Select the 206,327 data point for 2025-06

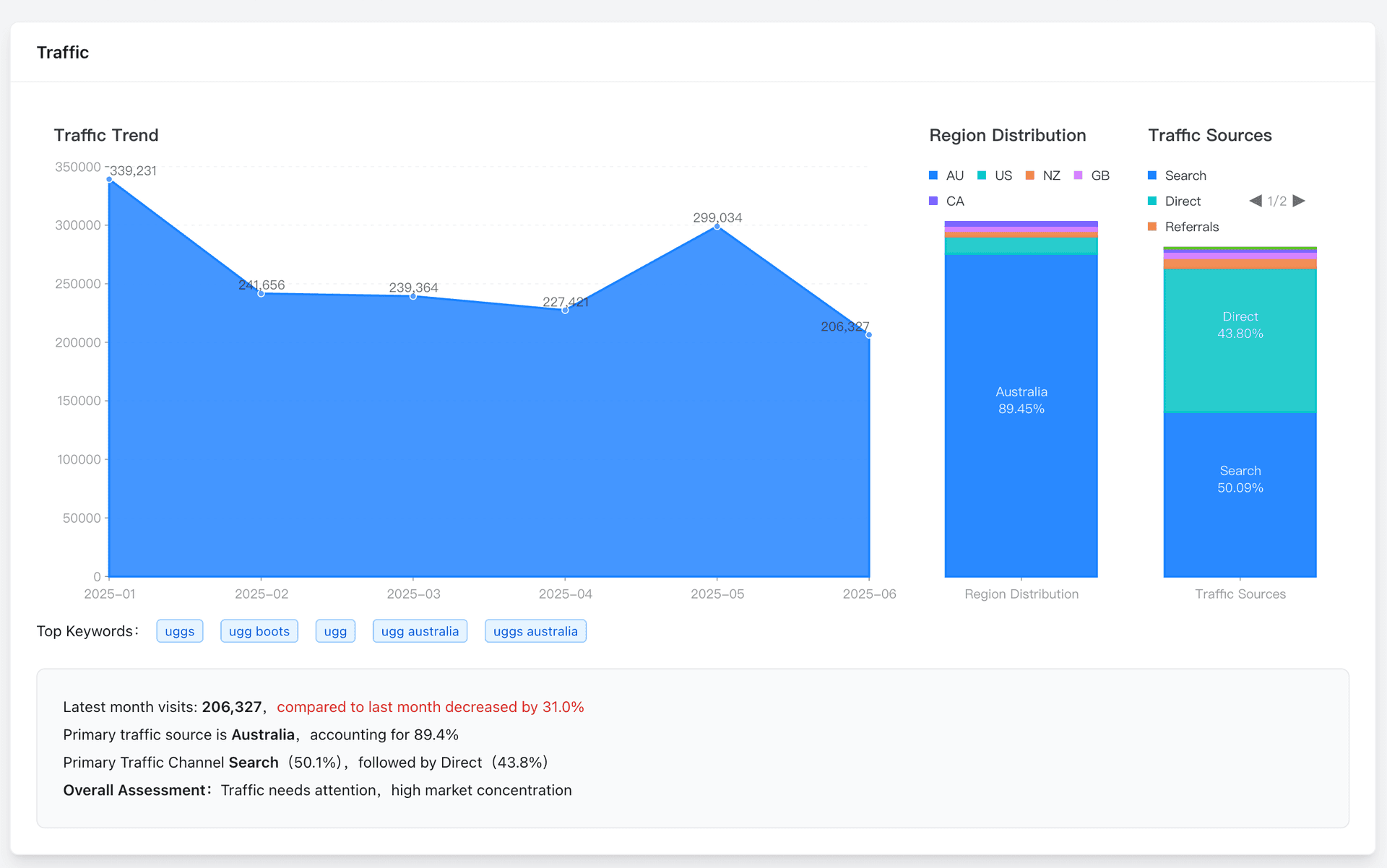[869, 335]
